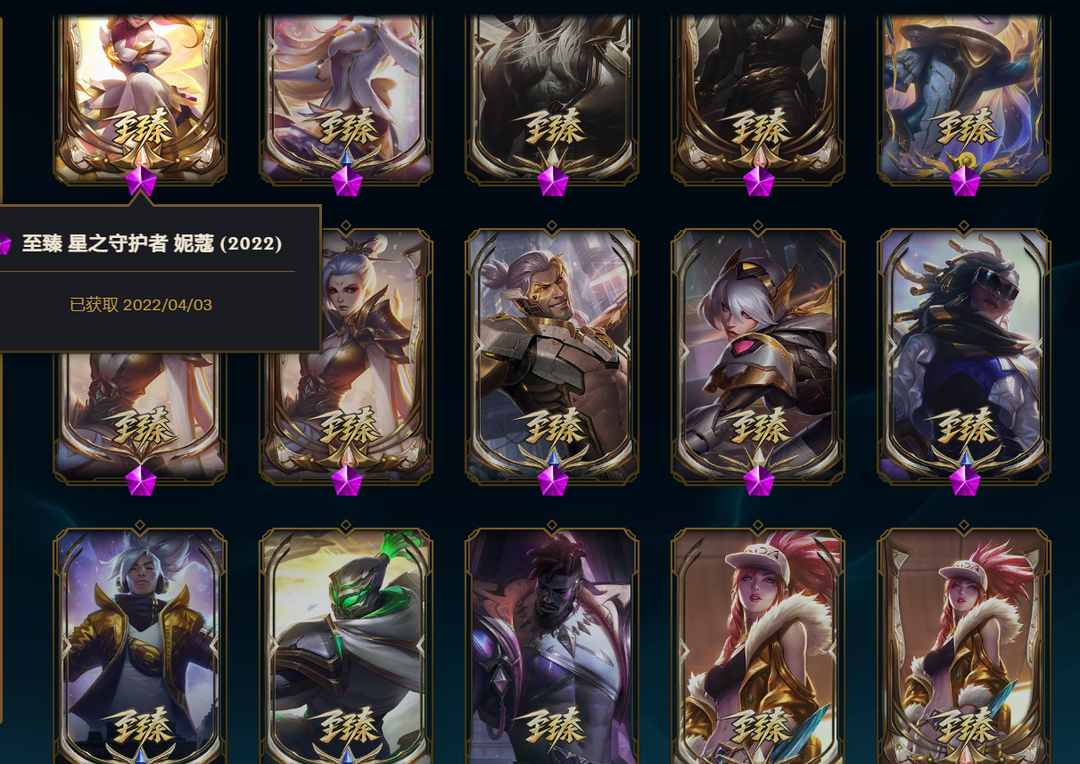Open the green-plumed masked warrior card
Screen dimensions: 1080x764
(346, 644)
